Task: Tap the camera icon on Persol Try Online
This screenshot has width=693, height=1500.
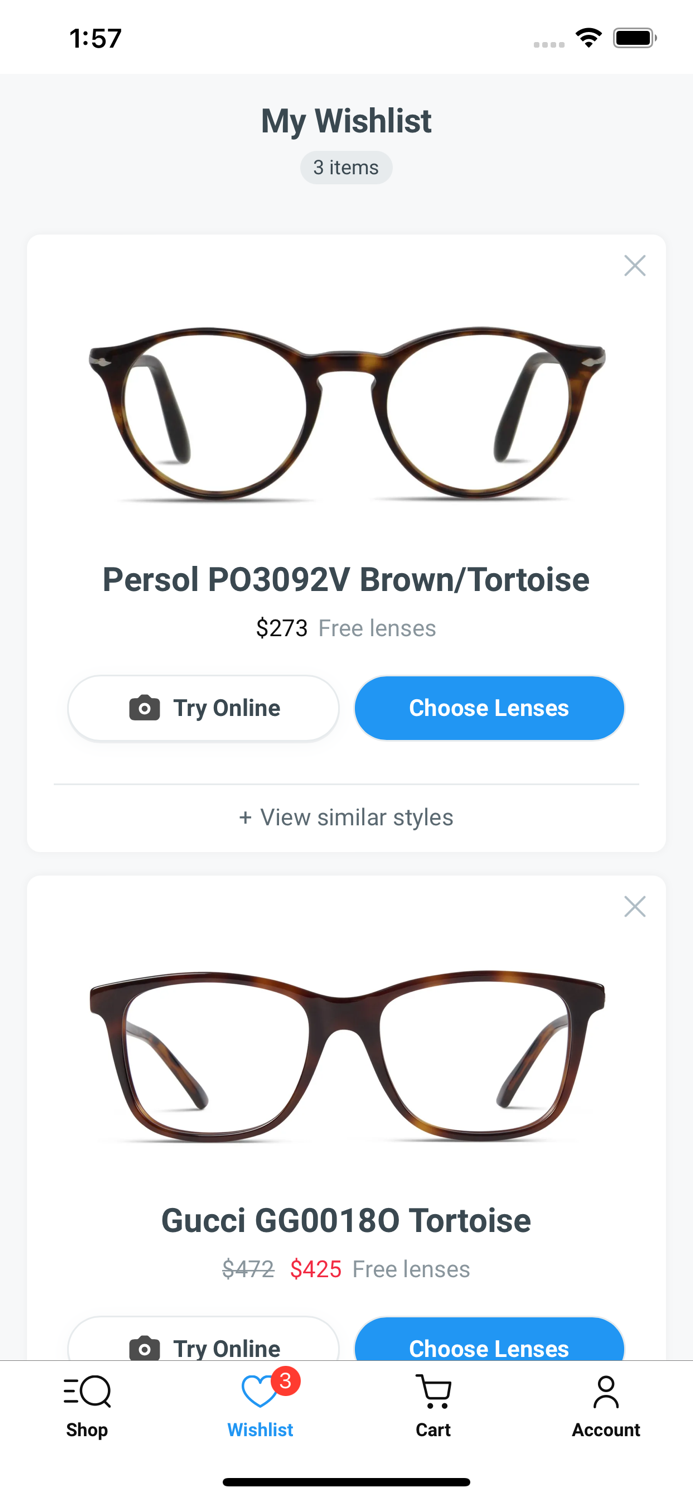Action: [x=145, y=708]
